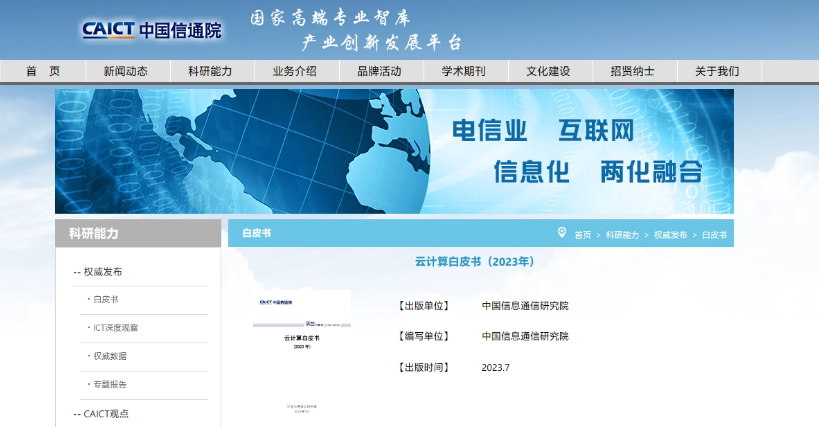Open the 关于我们 page
The image size is (819, 427).
[x=717, y=71]
